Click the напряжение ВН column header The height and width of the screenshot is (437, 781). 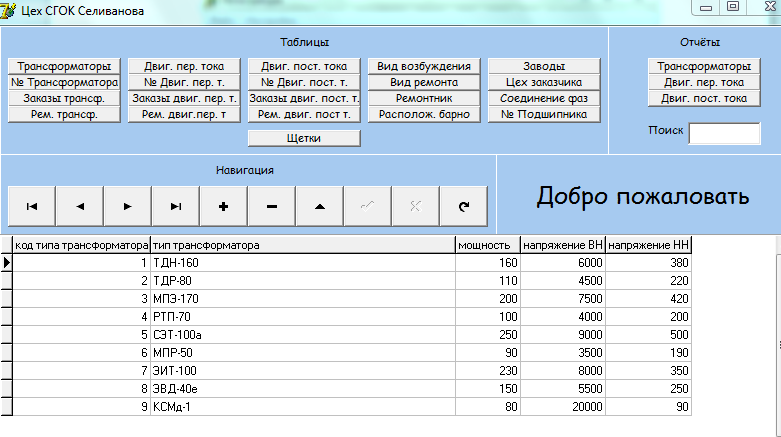pos(563,245)
